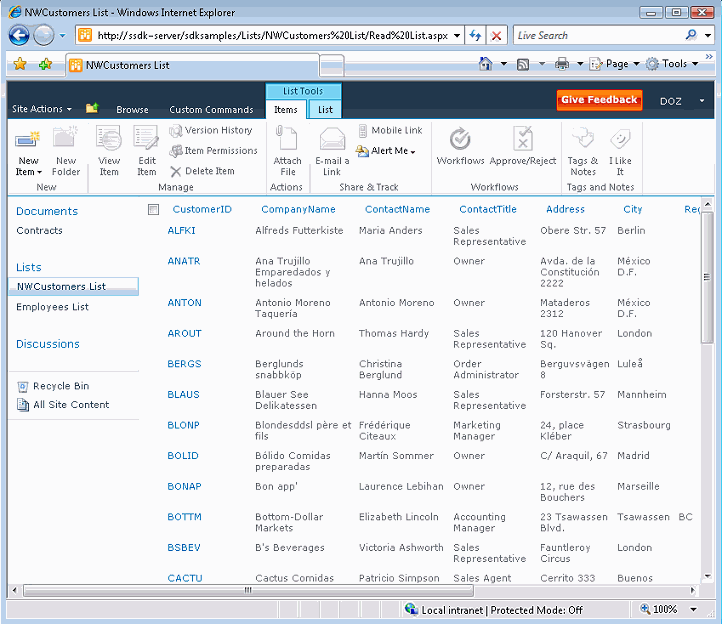Expand the Site Actions menu

pyautogui.click(x=42, y=109)
